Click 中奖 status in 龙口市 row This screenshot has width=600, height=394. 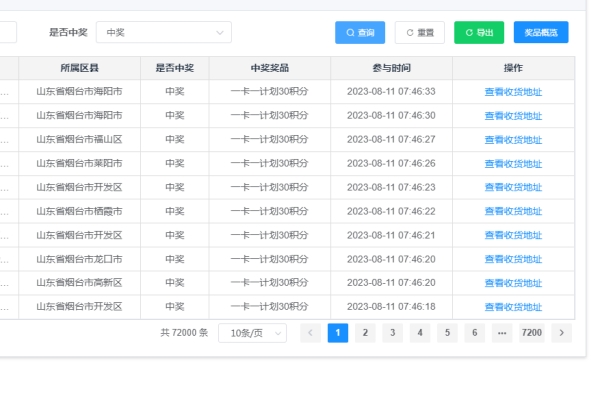(174, 259)
